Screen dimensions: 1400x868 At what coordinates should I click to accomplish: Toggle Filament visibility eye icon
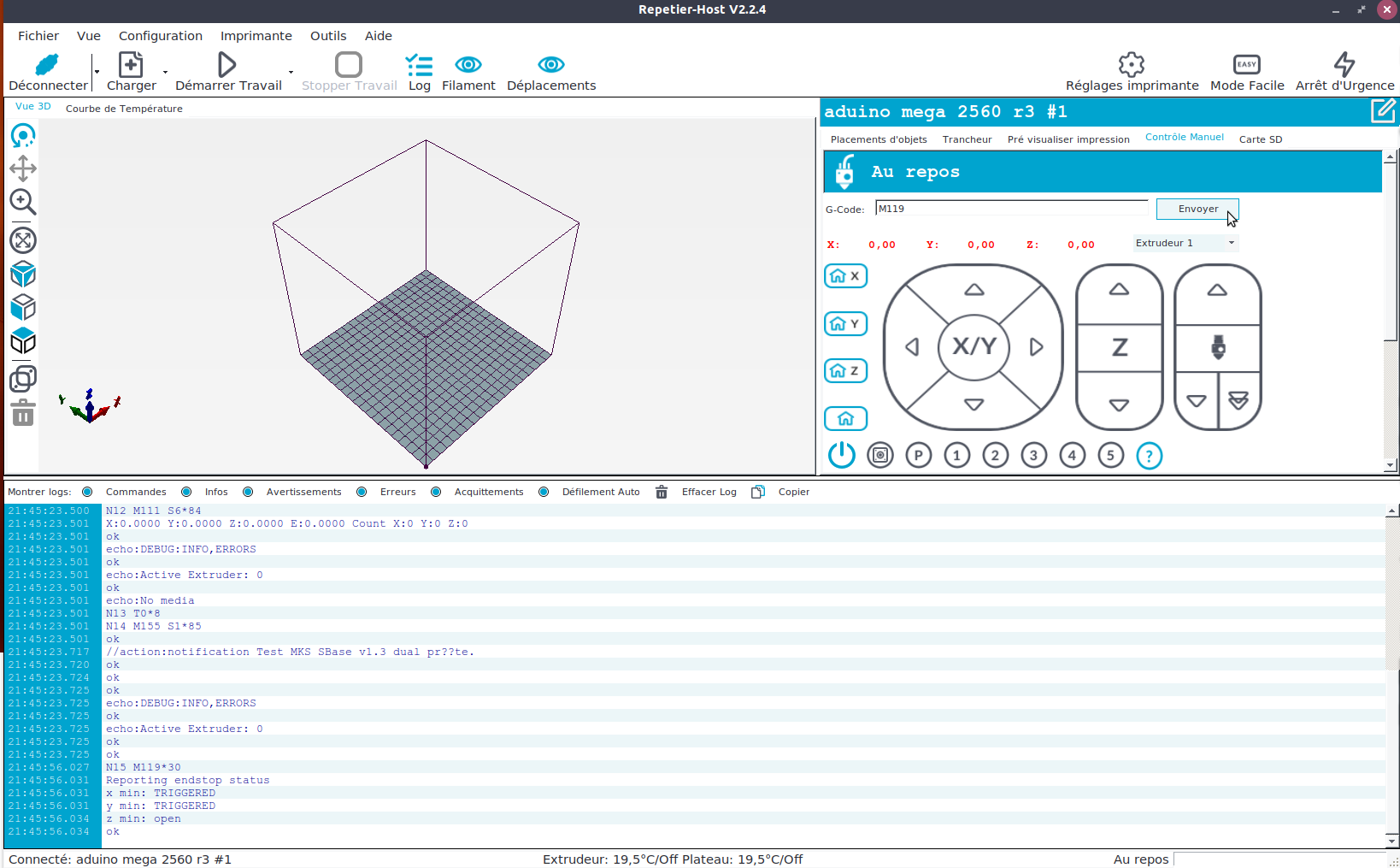(468, 65)
